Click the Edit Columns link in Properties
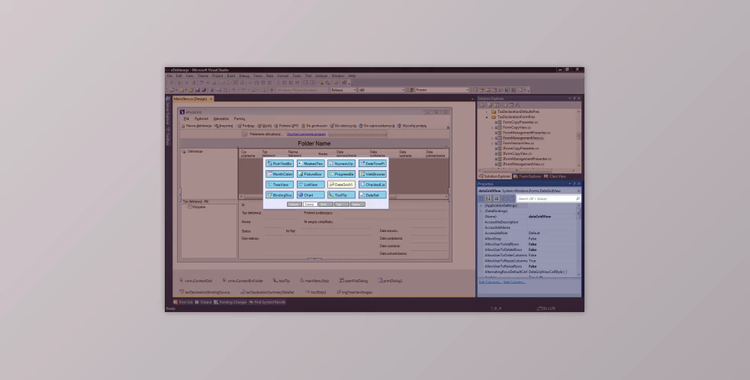Image resolution: width=750 pixels, height=380 pixels. 490,282
